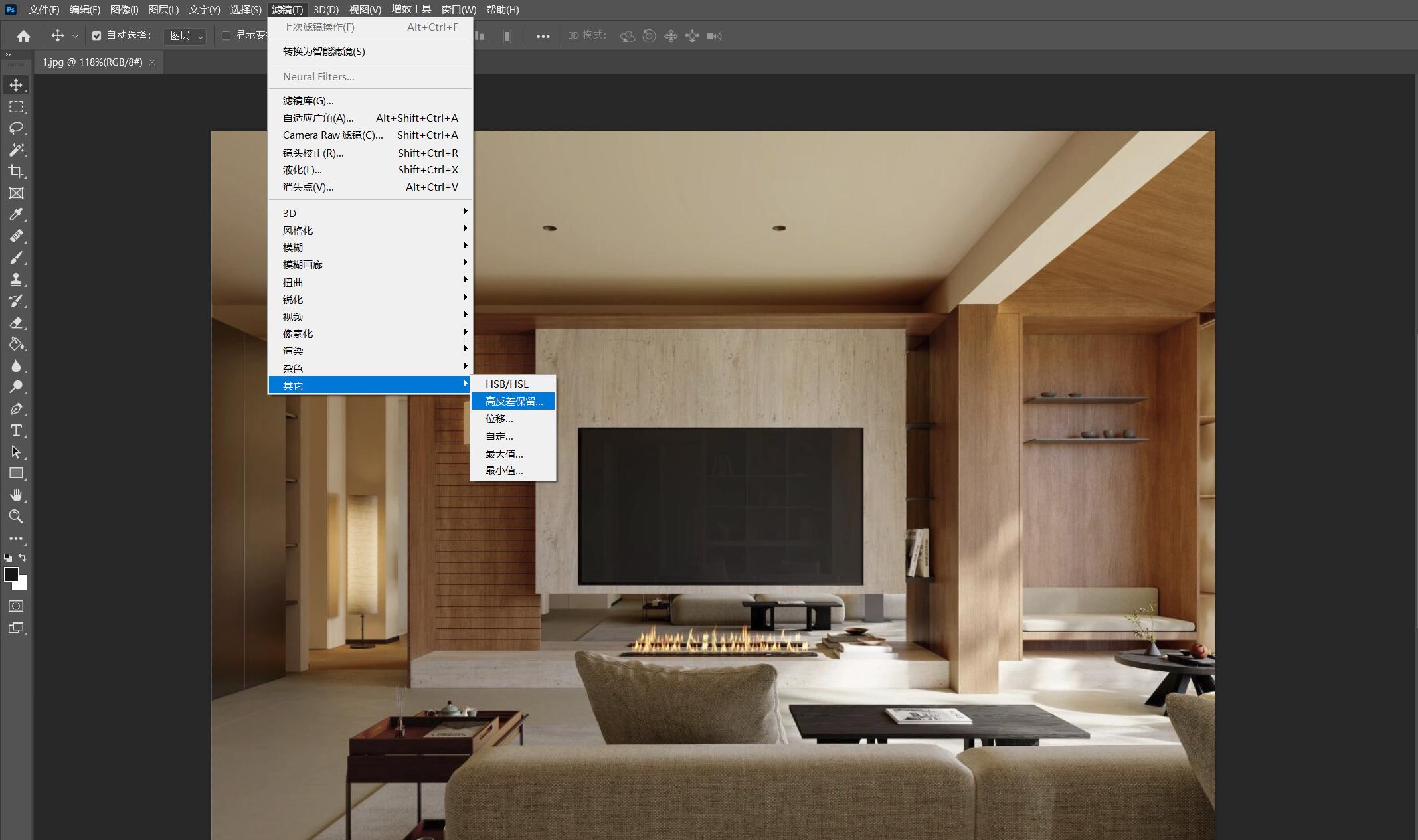Toggle Quick Mask mode icon
This screenshot has height=840, width=1418.
click(x=16, y=606)
